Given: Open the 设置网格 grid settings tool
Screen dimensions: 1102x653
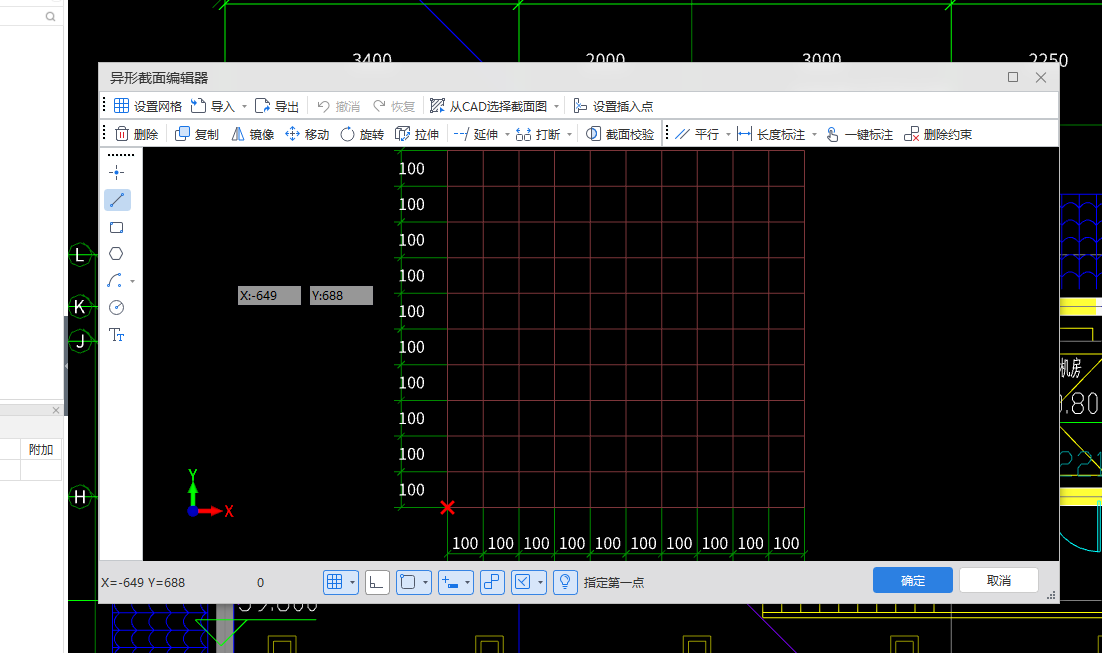Looking at the screenshot, I should click(x=148, y=106).
